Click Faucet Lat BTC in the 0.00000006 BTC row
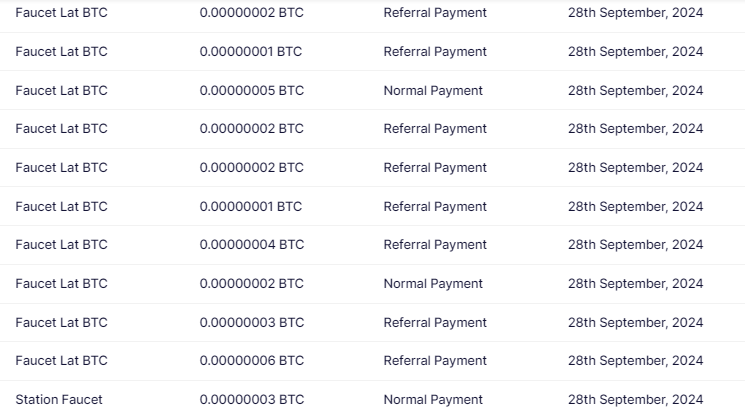 pyautogui.click(x=61, y=360)
